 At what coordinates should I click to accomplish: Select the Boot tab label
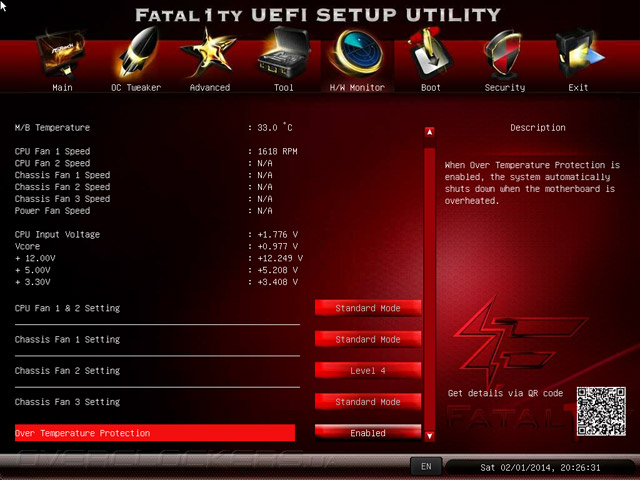[x=431, y=87]
